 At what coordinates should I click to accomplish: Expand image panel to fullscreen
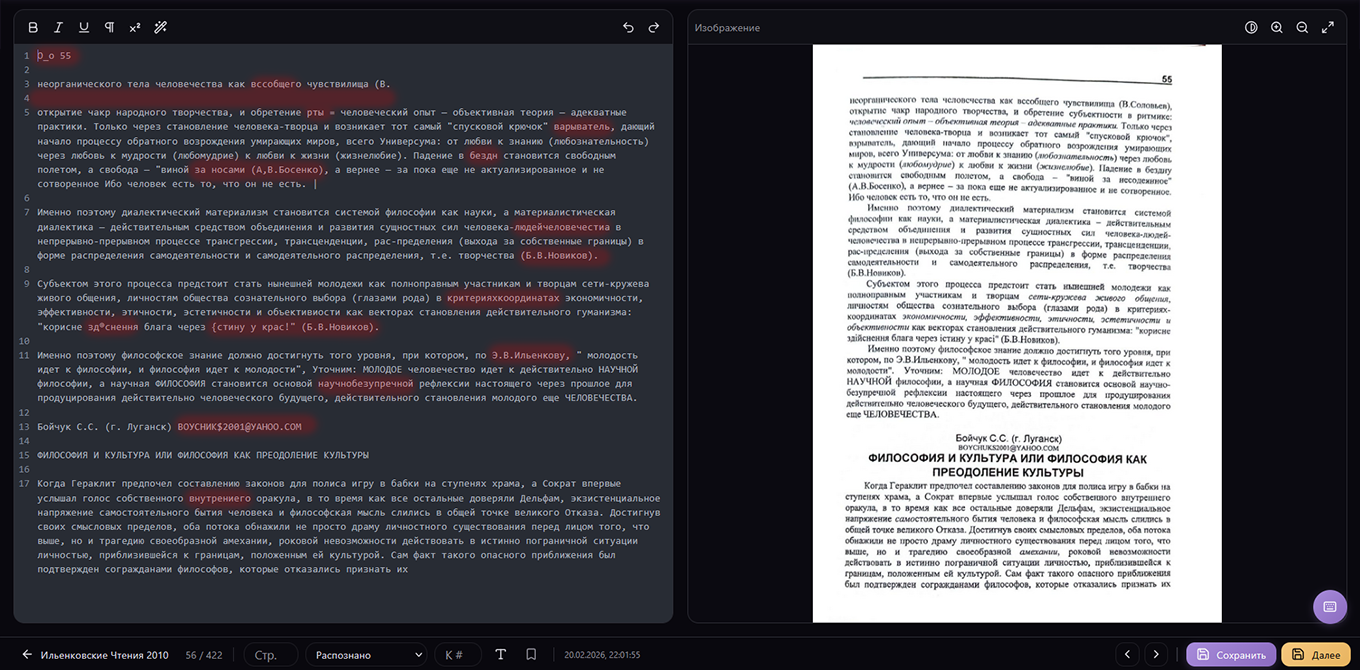point(1328,28)
